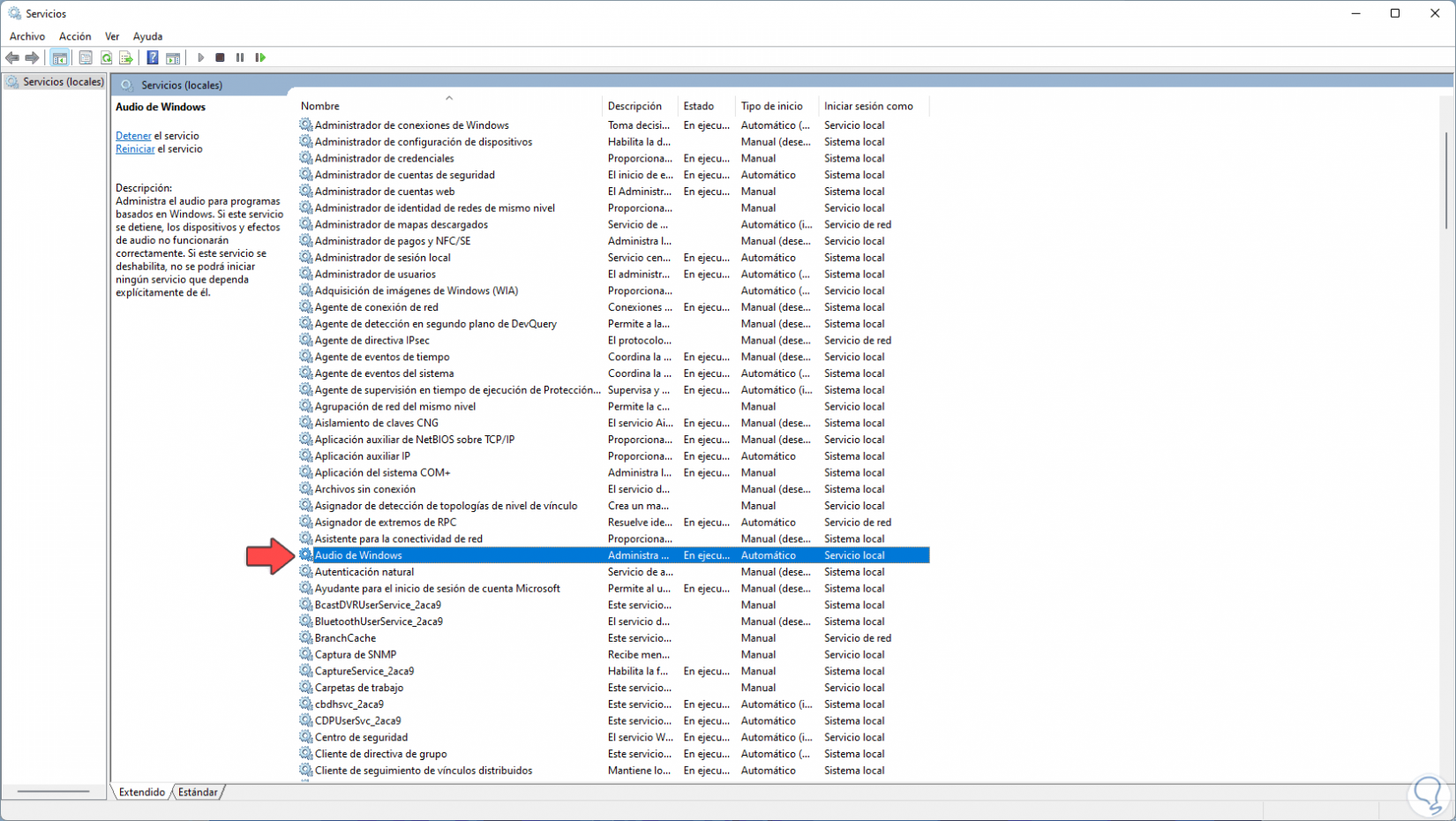
Task: Click the gear icon beside BranchCache
Action: point(306,638)
